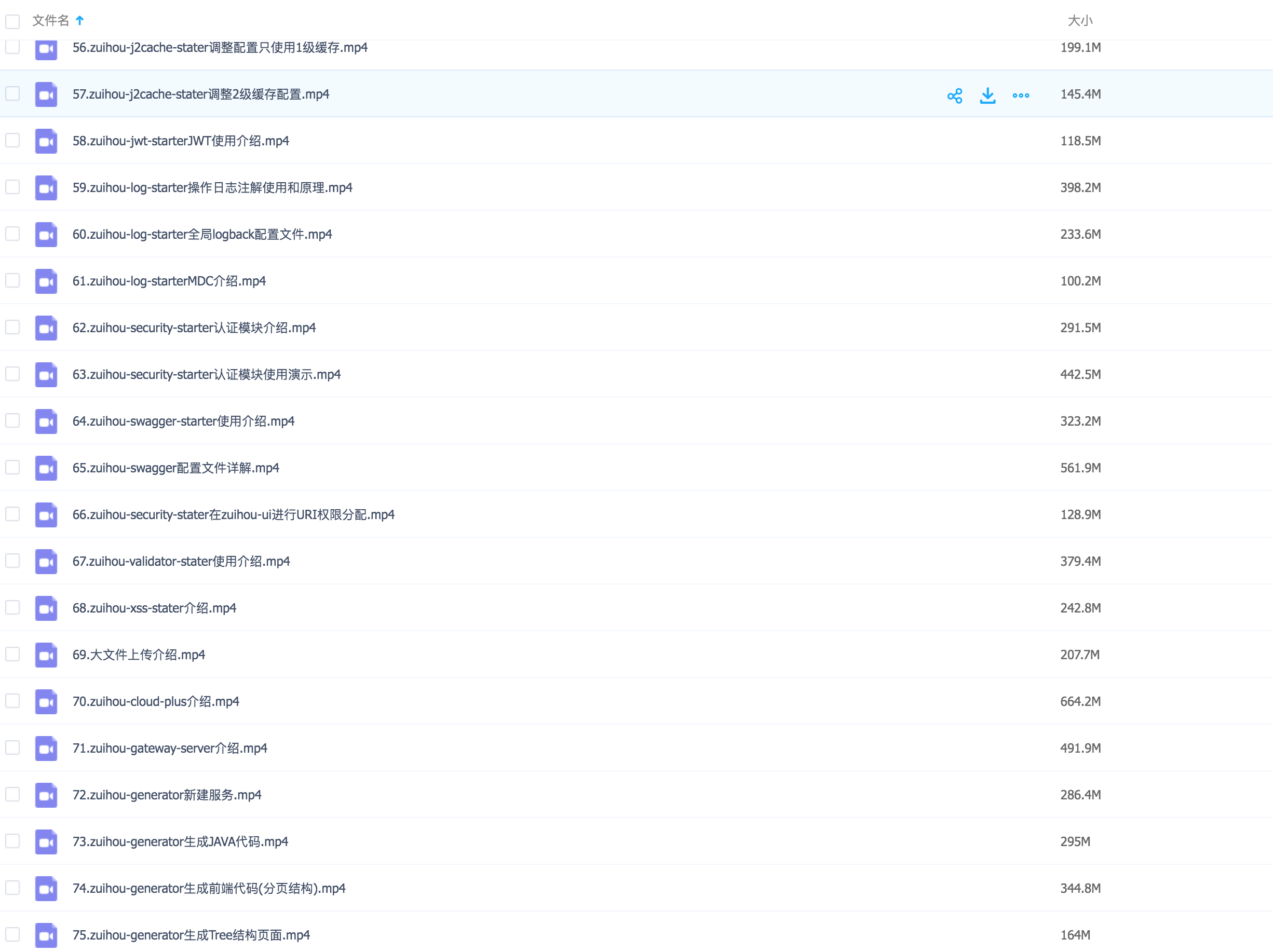Click video icon of 58.zuihou-jwt-starter file
The image size is (1273, 952).
pyautogui.click(x=46, y=141)
